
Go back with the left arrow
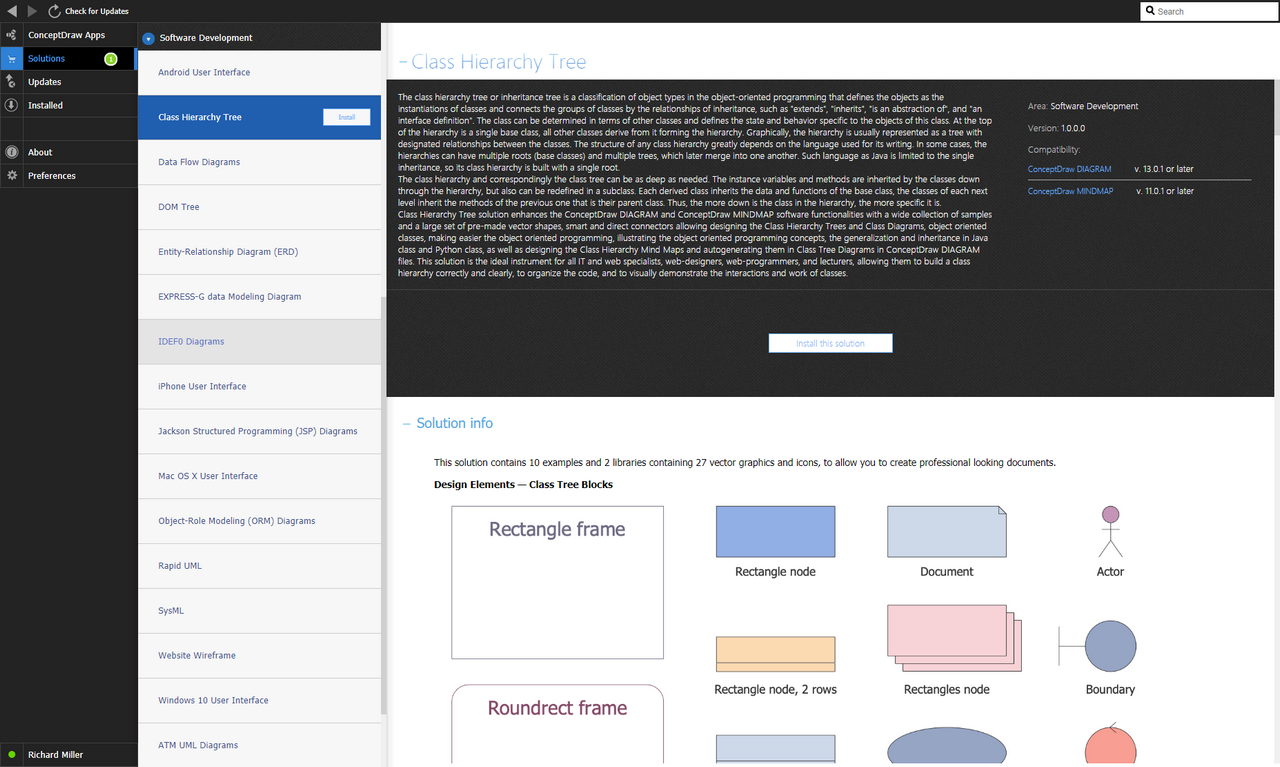(11, 11)
